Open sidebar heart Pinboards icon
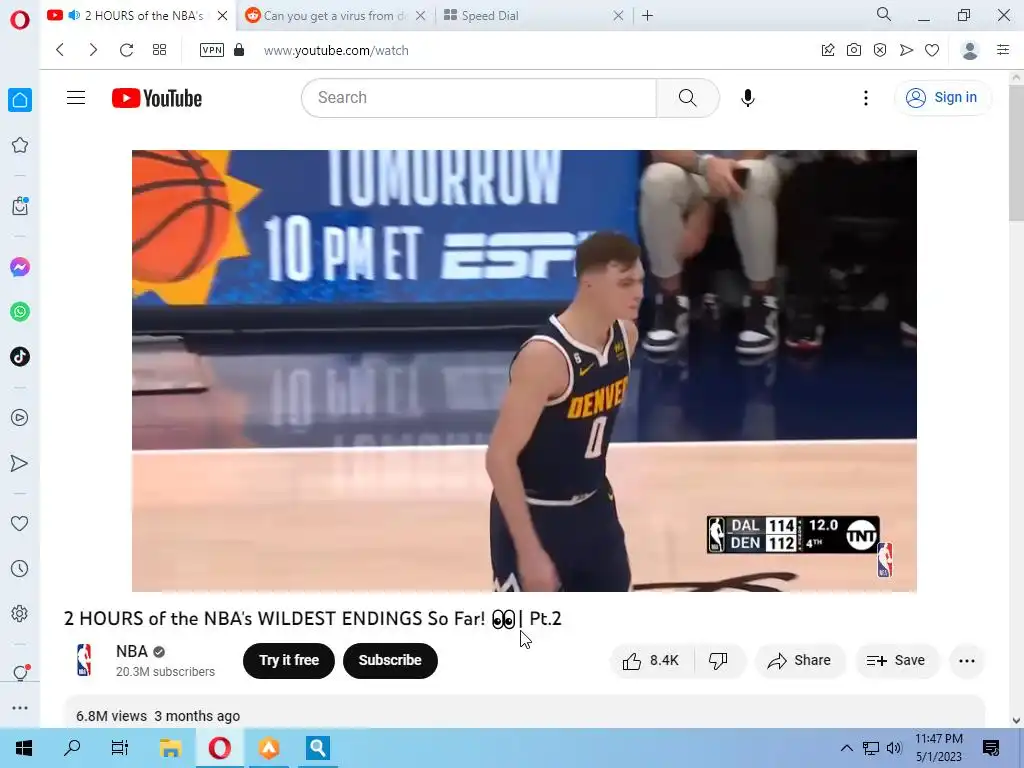The image size is (1024, 768). pos(20,523)
